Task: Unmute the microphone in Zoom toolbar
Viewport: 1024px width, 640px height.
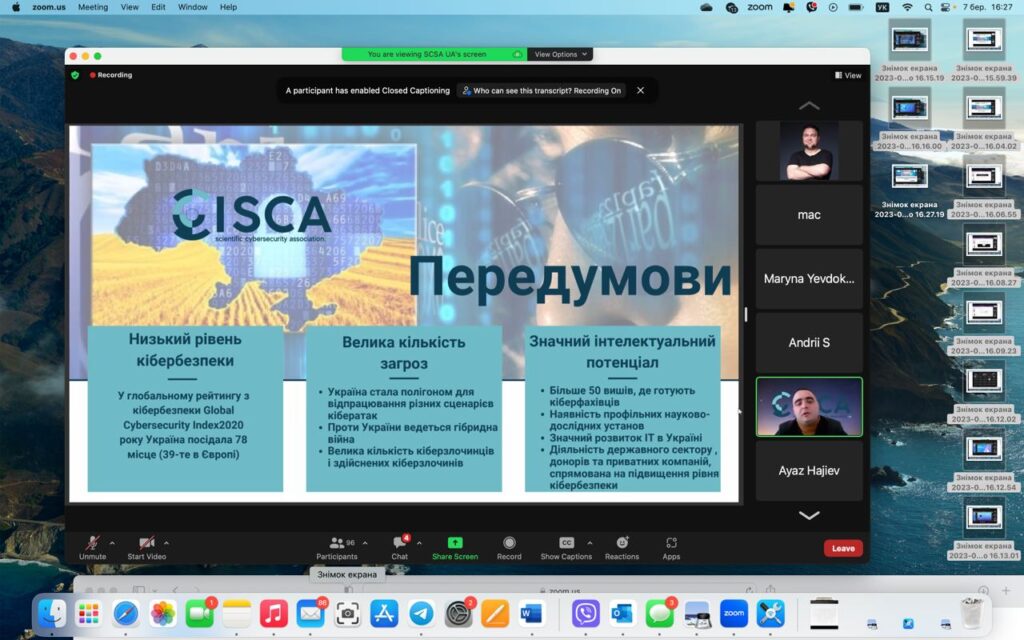Action: (x=92, y=547)
